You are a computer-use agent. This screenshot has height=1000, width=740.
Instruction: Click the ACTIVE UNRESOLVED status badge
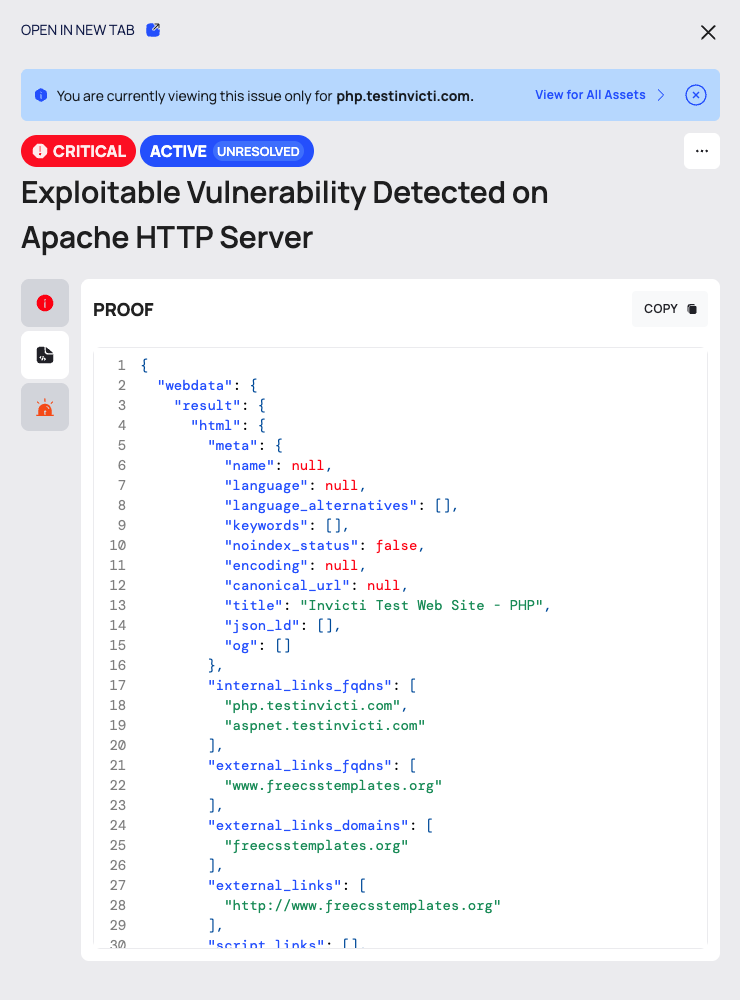pyautogui.click(x=226, y=151)
